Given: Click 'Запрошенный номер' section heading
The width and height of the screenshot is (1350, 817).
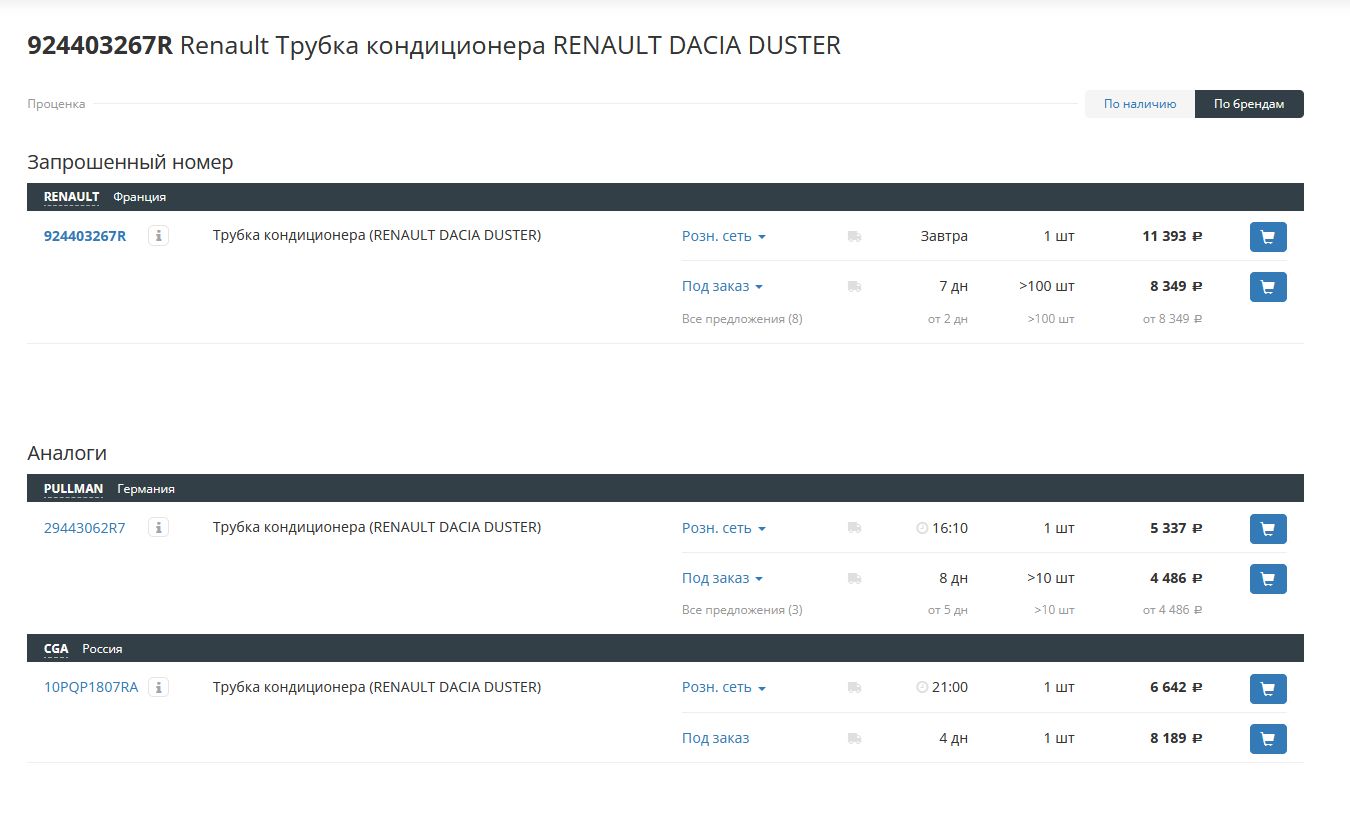Looking at the screenshot, I should (x=130, y=162).
